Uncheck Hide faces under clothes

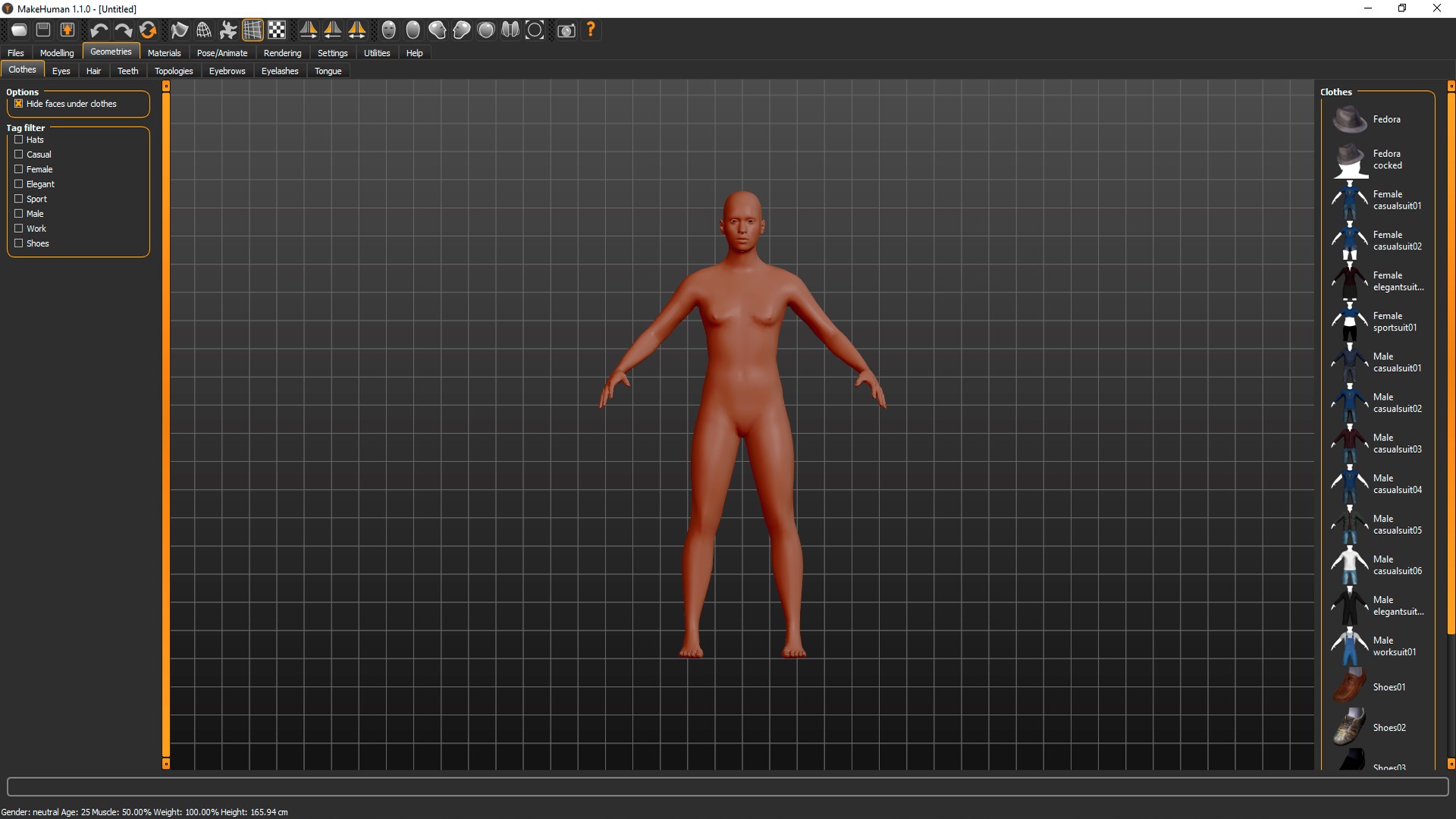coord(19,104)
